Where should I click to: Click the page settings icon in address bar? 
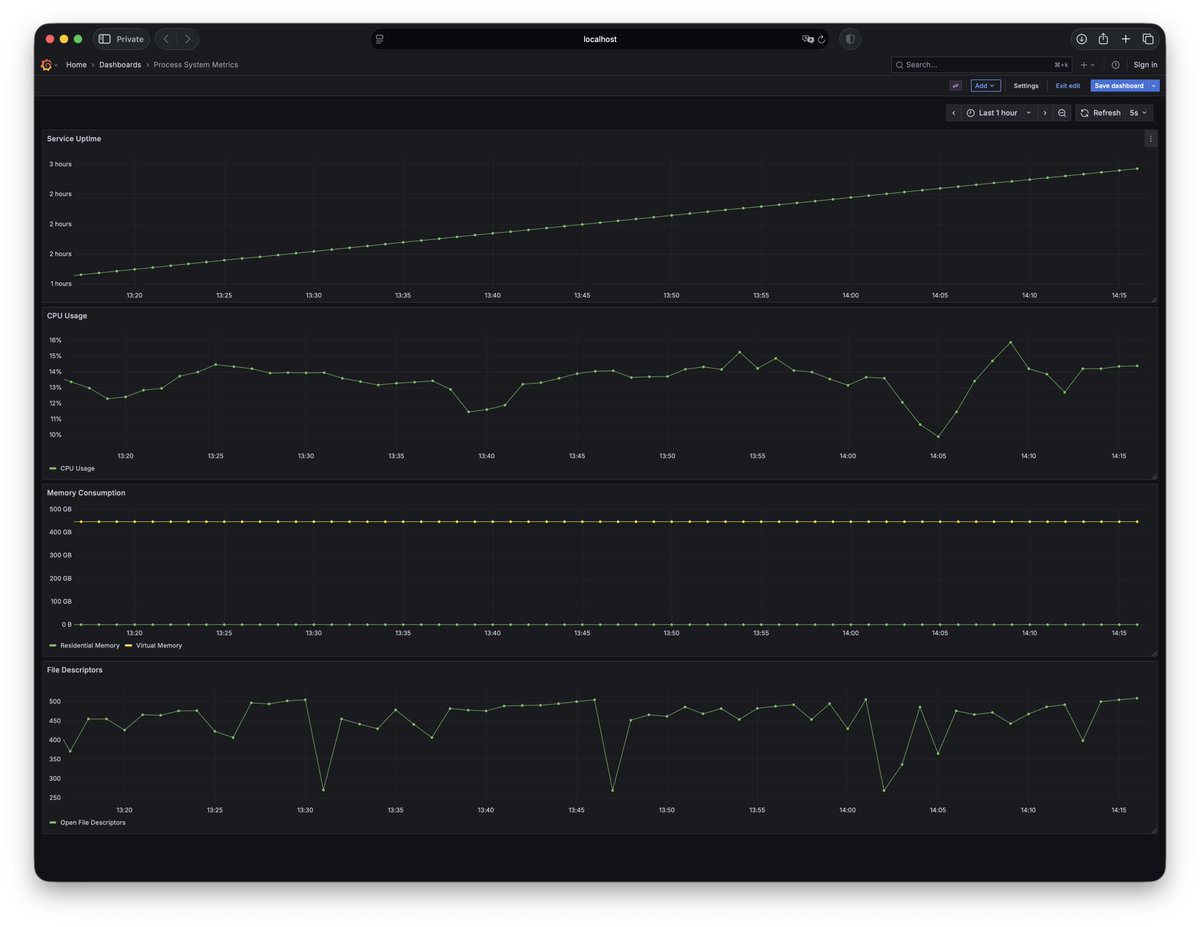tap(380, 39)
